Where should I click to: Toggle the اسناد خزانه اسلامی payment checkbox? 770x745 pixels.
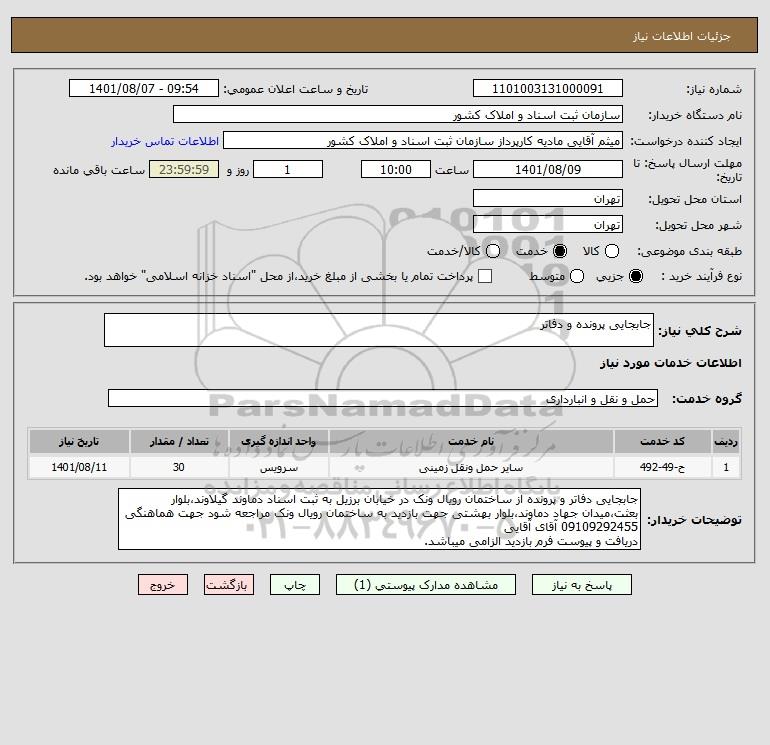click(485, 276)
